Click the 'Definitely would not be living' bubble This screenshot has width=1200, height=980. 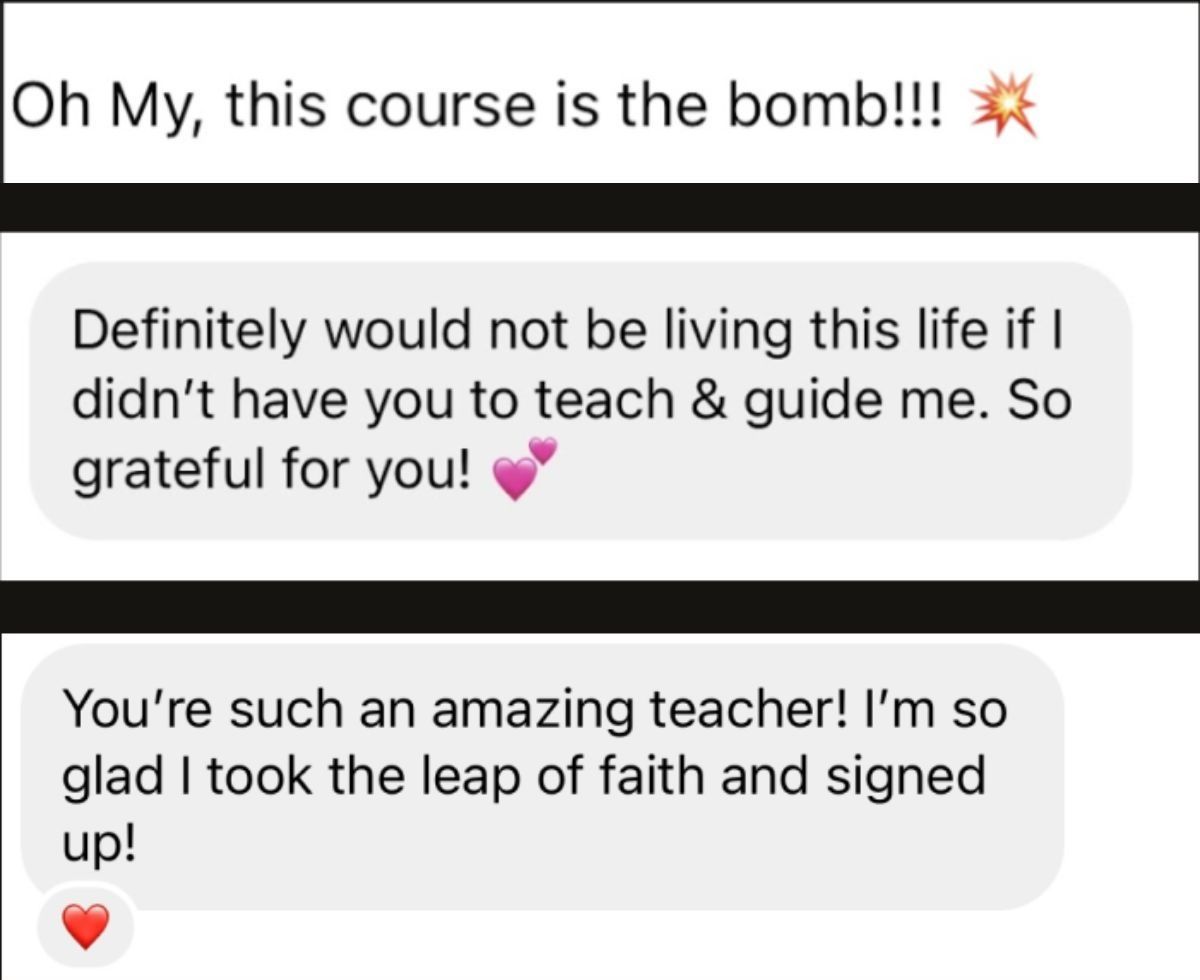click(x=580, y=400)
